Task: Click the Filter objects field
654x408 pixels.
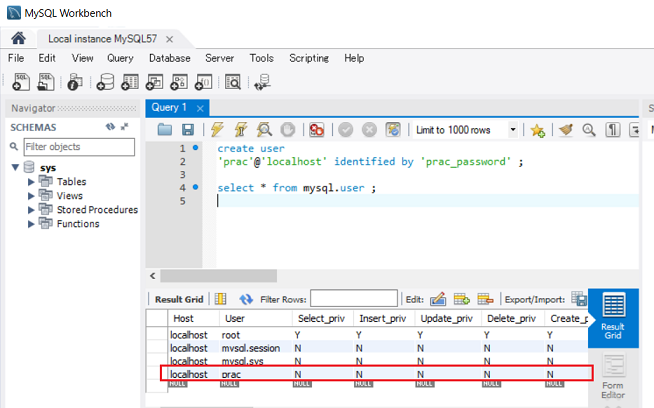Action: [x=79, y=147]
